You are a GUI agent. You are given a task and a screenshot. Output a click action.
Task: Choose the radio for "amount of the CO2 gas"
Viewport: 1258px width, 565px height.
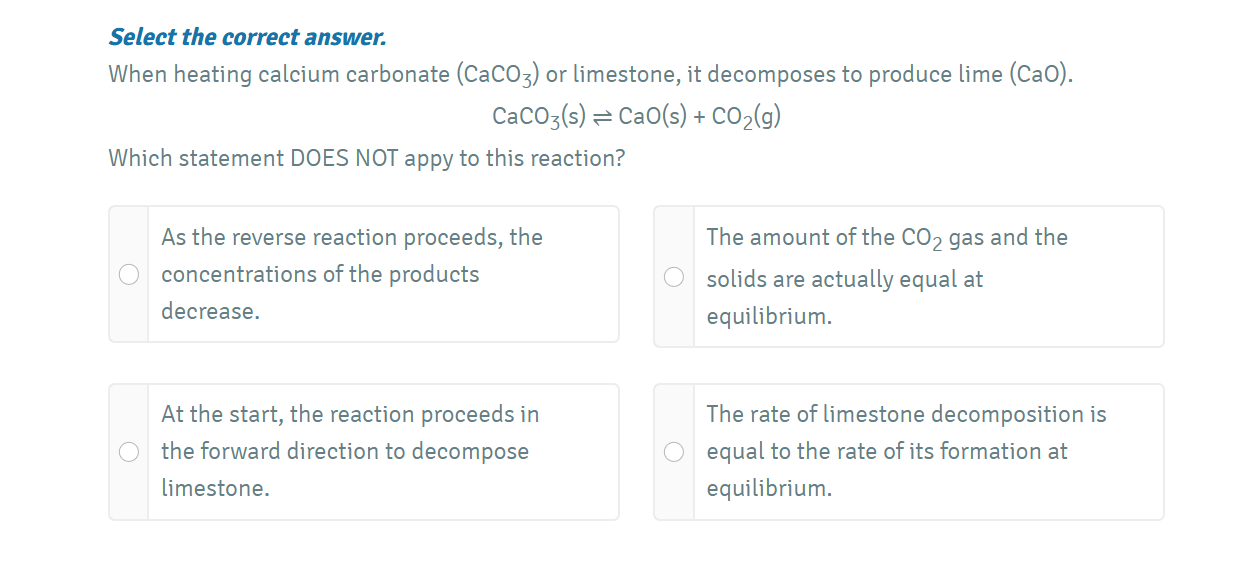point(674,276)
